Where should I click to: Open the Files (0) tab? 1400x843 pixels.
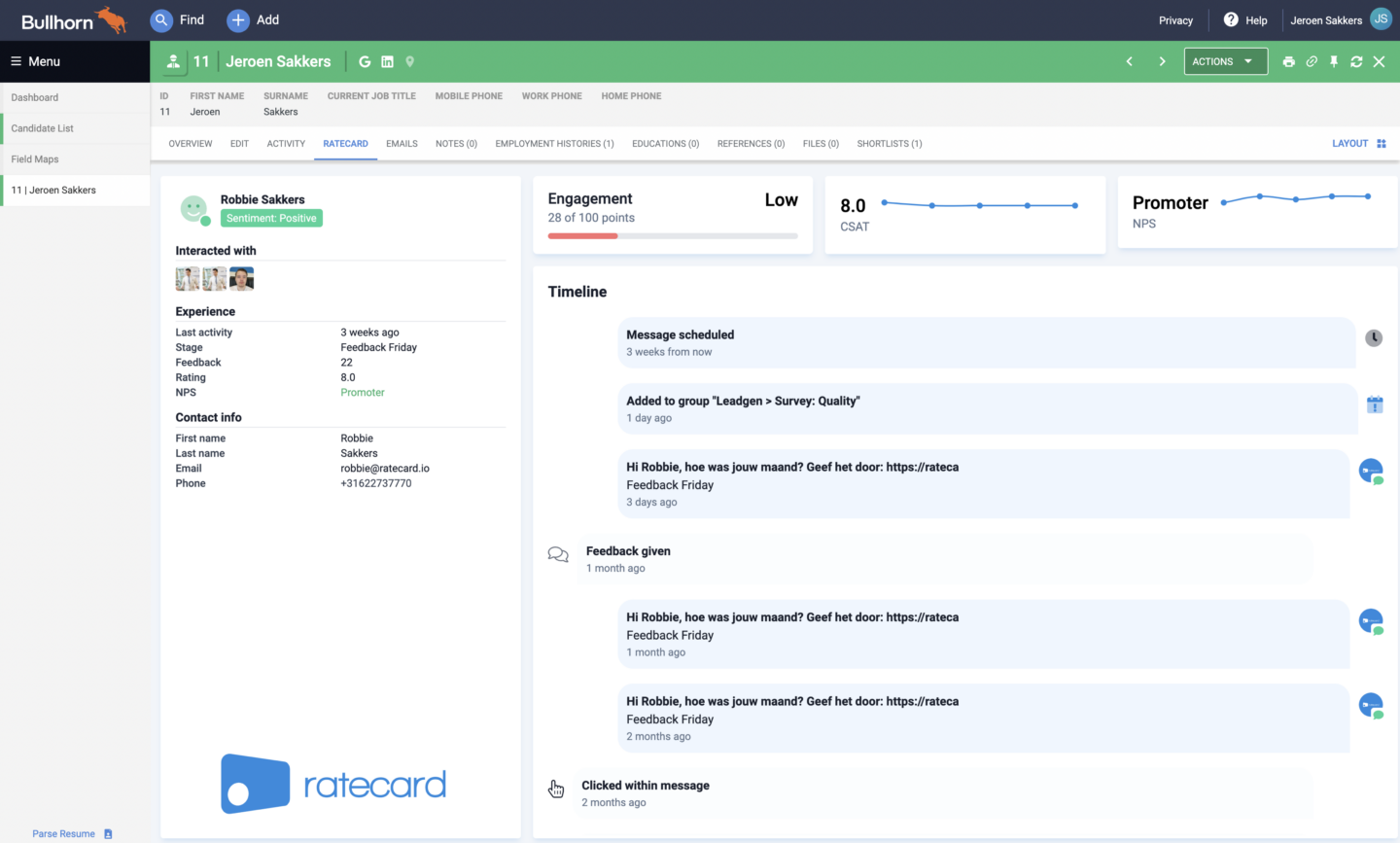pyautogui.click(x=821, y=144)
